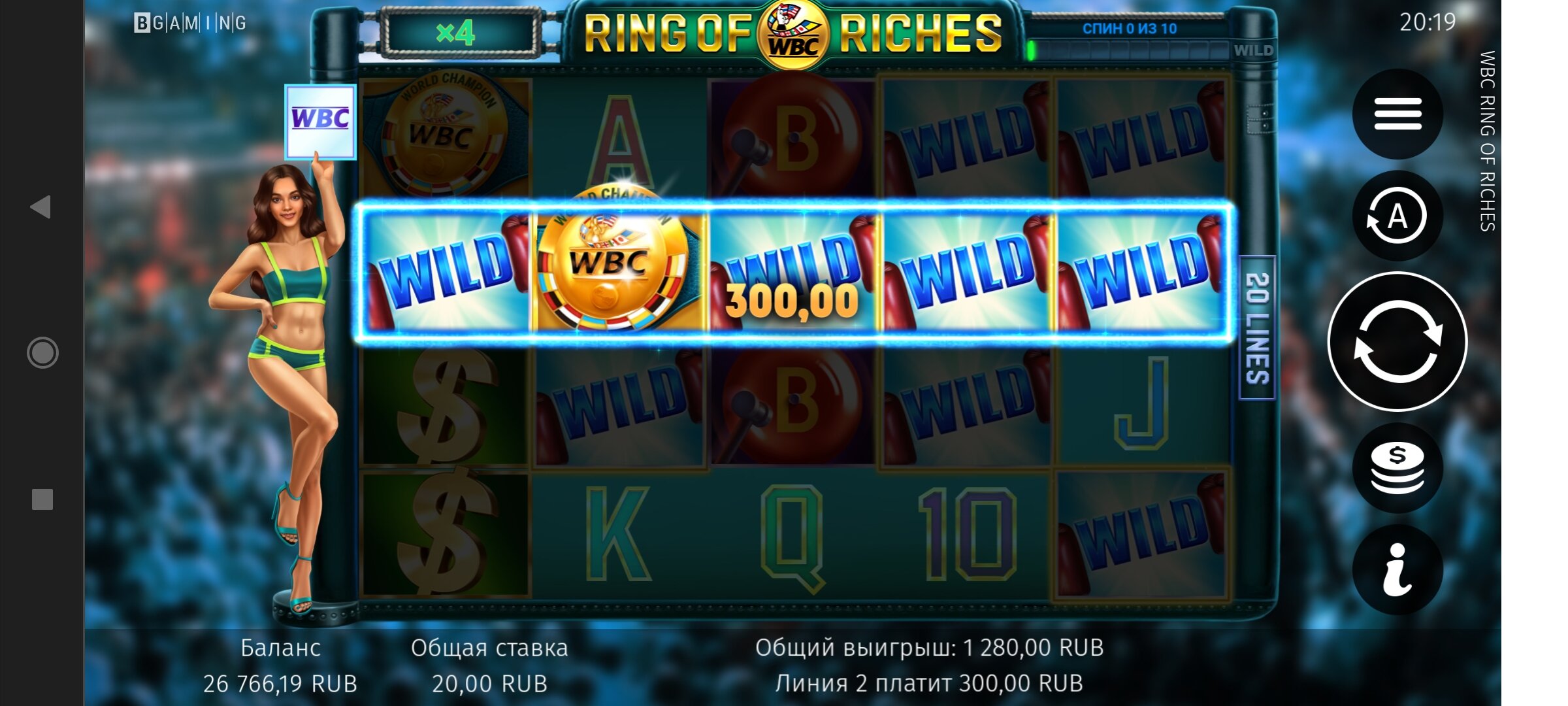Open bet settings via the coins icon
The image size is (1568, 706).
[1397, 468]
